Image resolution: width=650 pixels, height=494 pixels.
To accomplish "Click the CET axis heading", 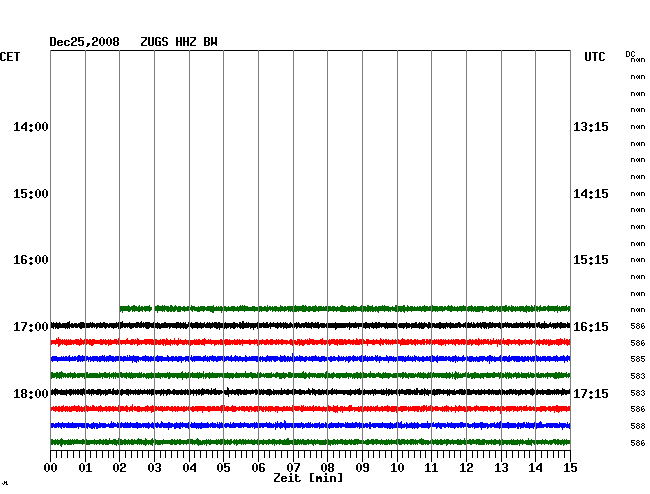I will [x=10, y=57].
